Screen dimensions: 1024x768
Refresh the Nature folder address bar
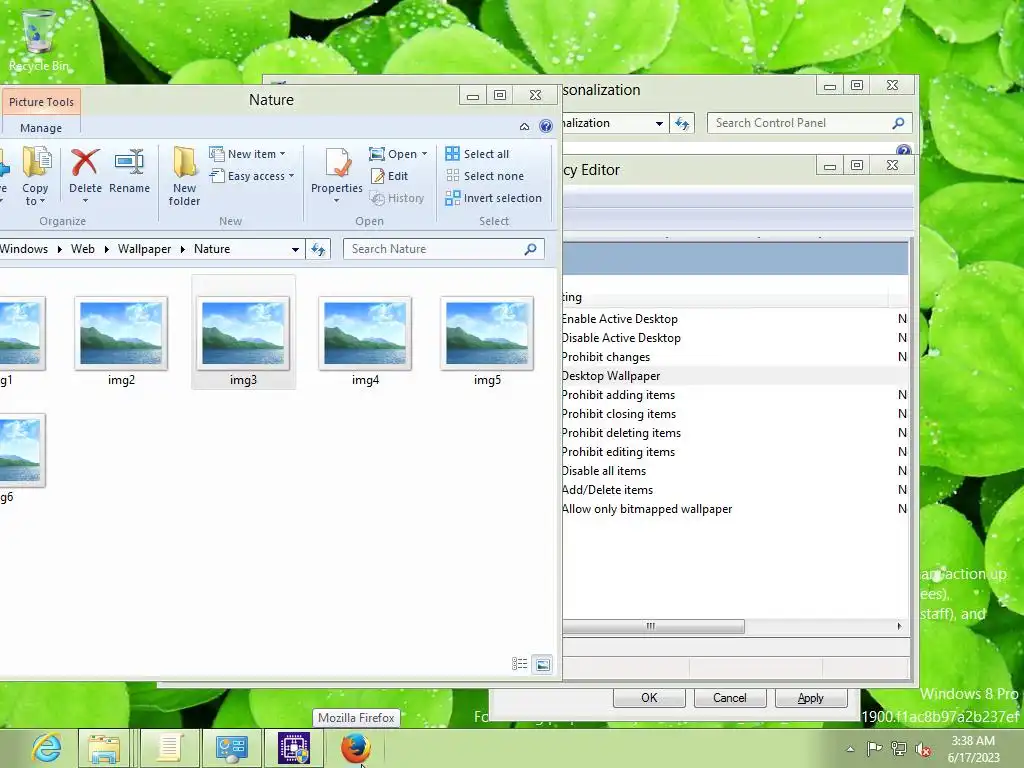tap(318, 249)
